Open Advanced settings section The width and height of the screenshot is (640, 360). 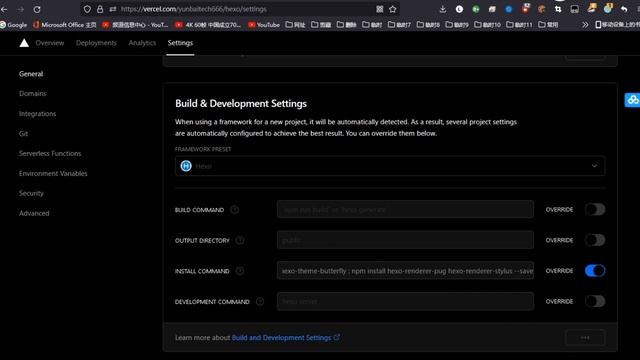pos(34,213)
